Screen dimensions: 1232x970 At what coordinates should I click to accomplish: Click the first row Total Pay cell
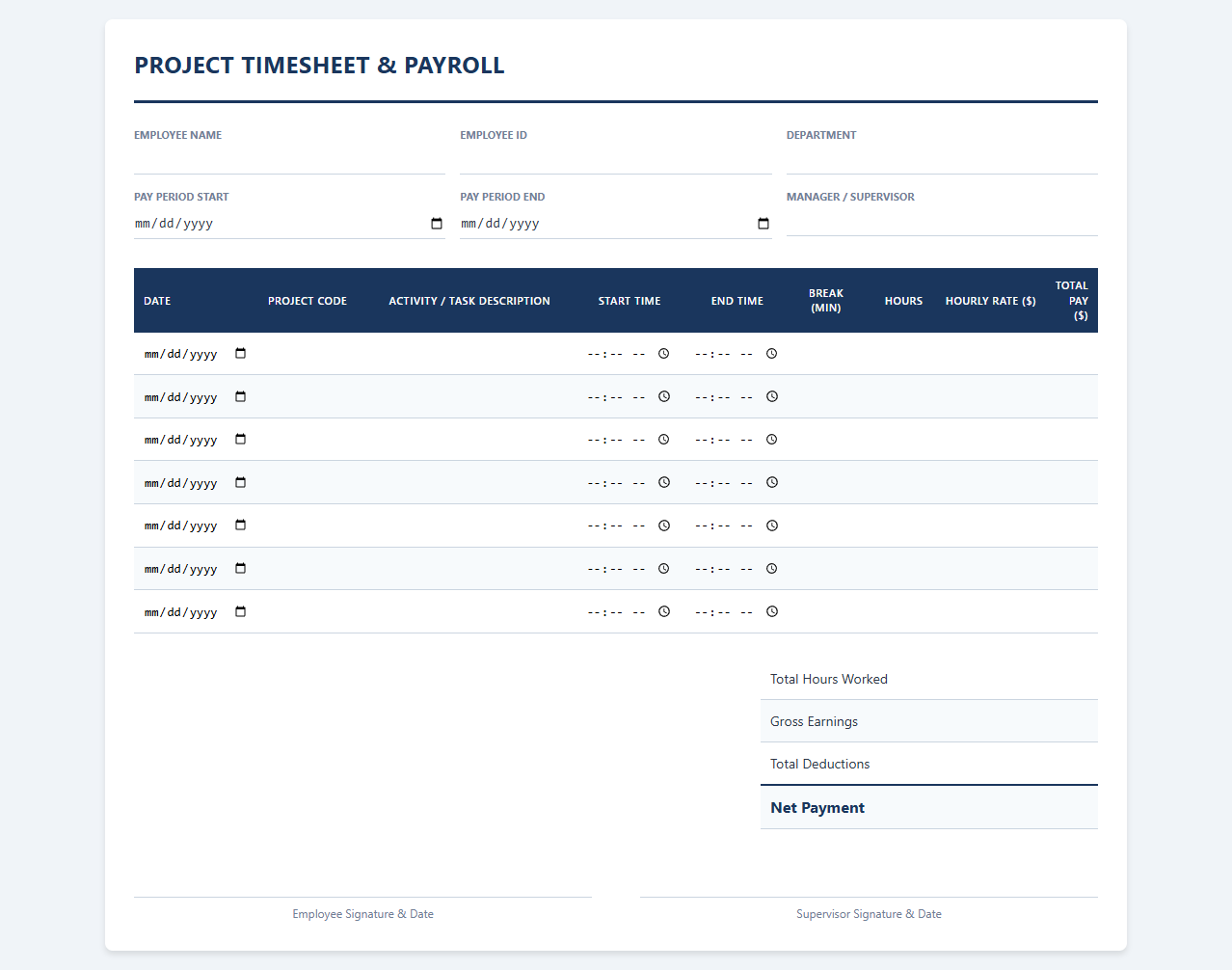coord(1071,354)
